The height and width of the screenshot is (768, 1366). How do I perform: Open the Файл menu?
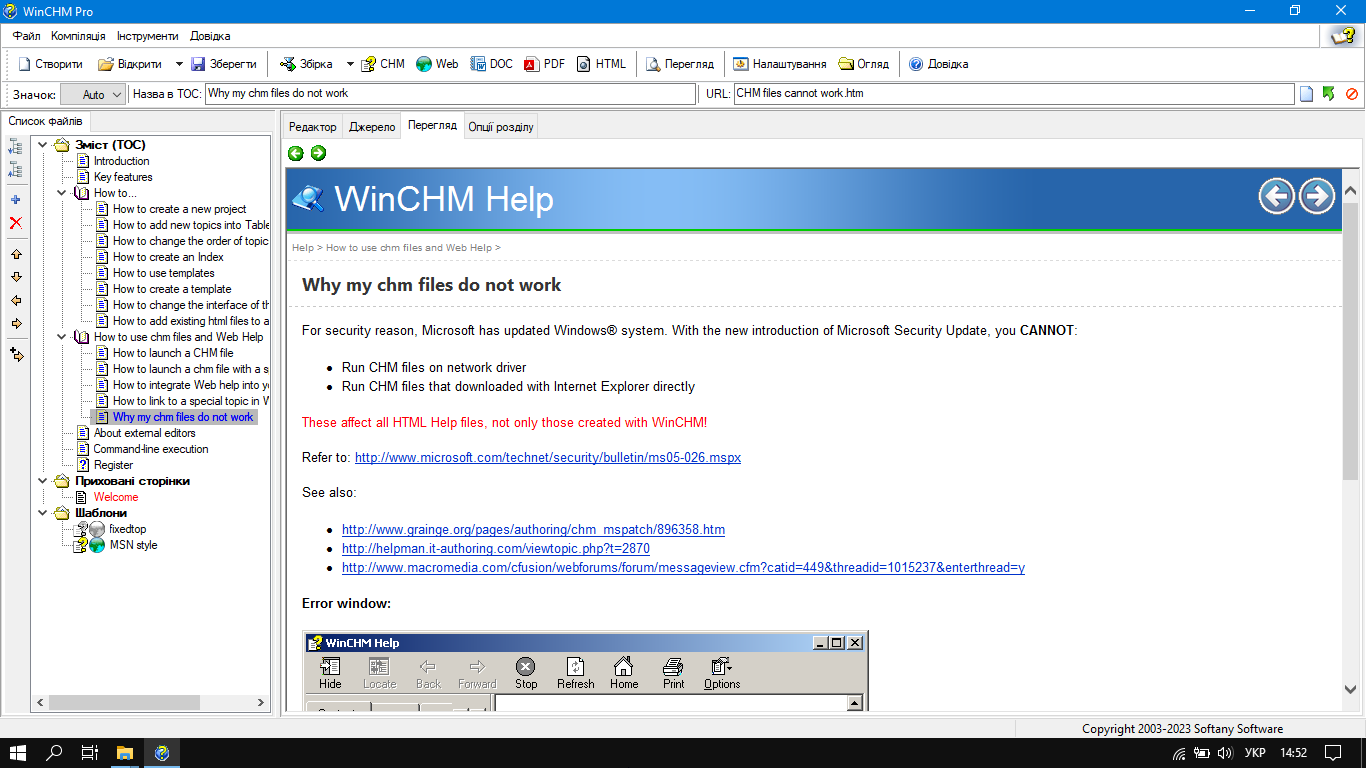point(27,36)
